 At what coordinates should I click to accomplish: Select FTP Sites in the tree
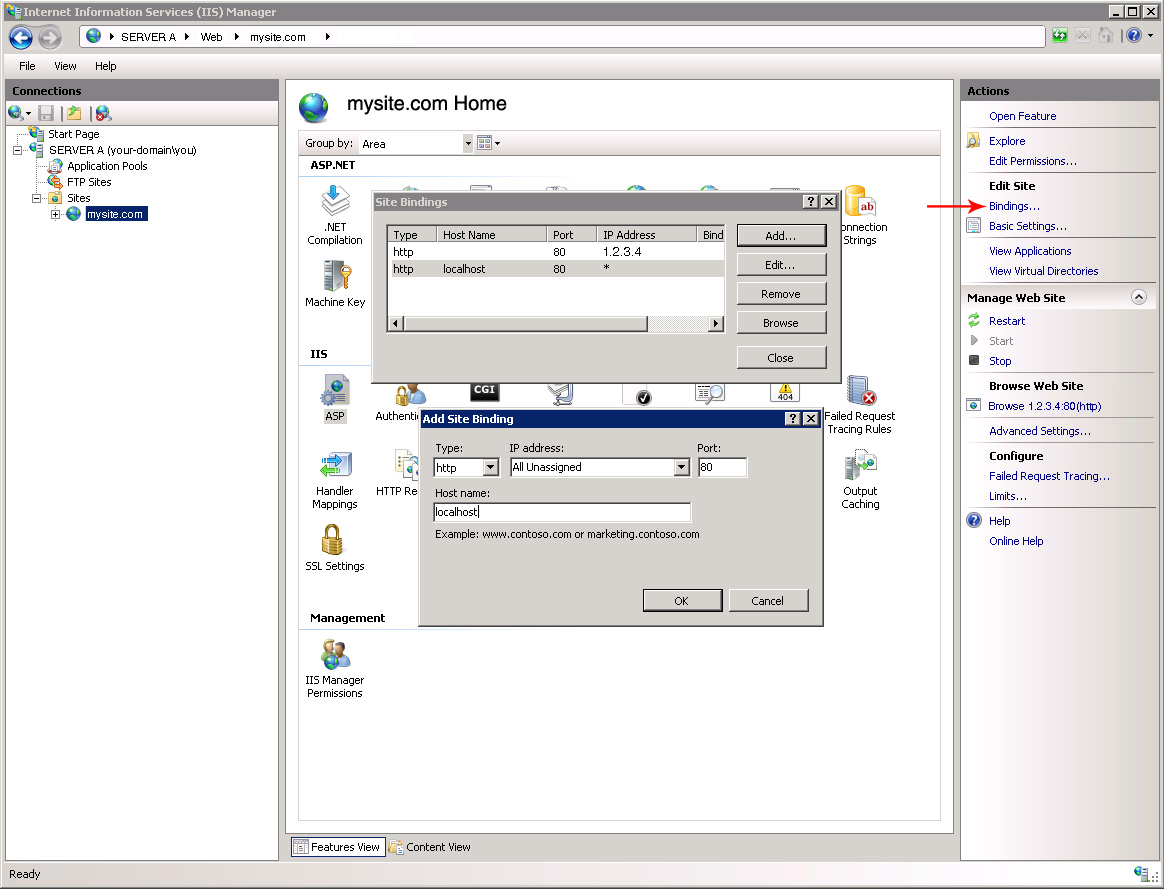pyautogui.click(x=89, y=182)
